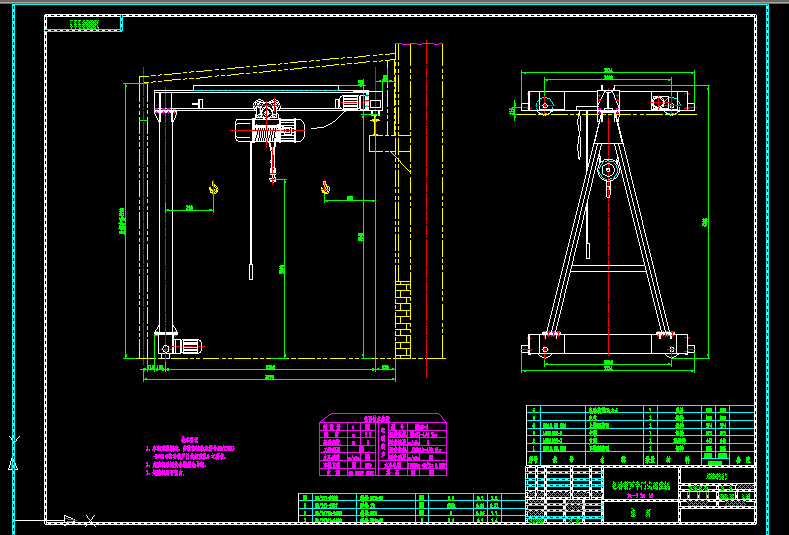
Task: Select the drawing title cell in title block
Action: tap(641, 484)
